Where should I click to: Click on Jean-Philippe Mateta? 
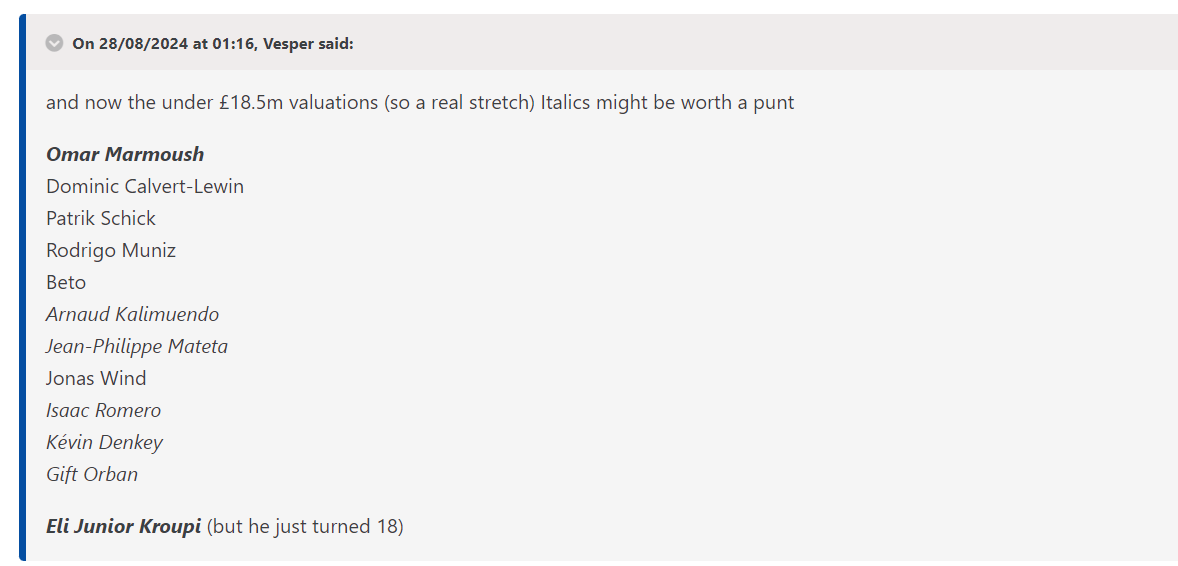(137, 346)
